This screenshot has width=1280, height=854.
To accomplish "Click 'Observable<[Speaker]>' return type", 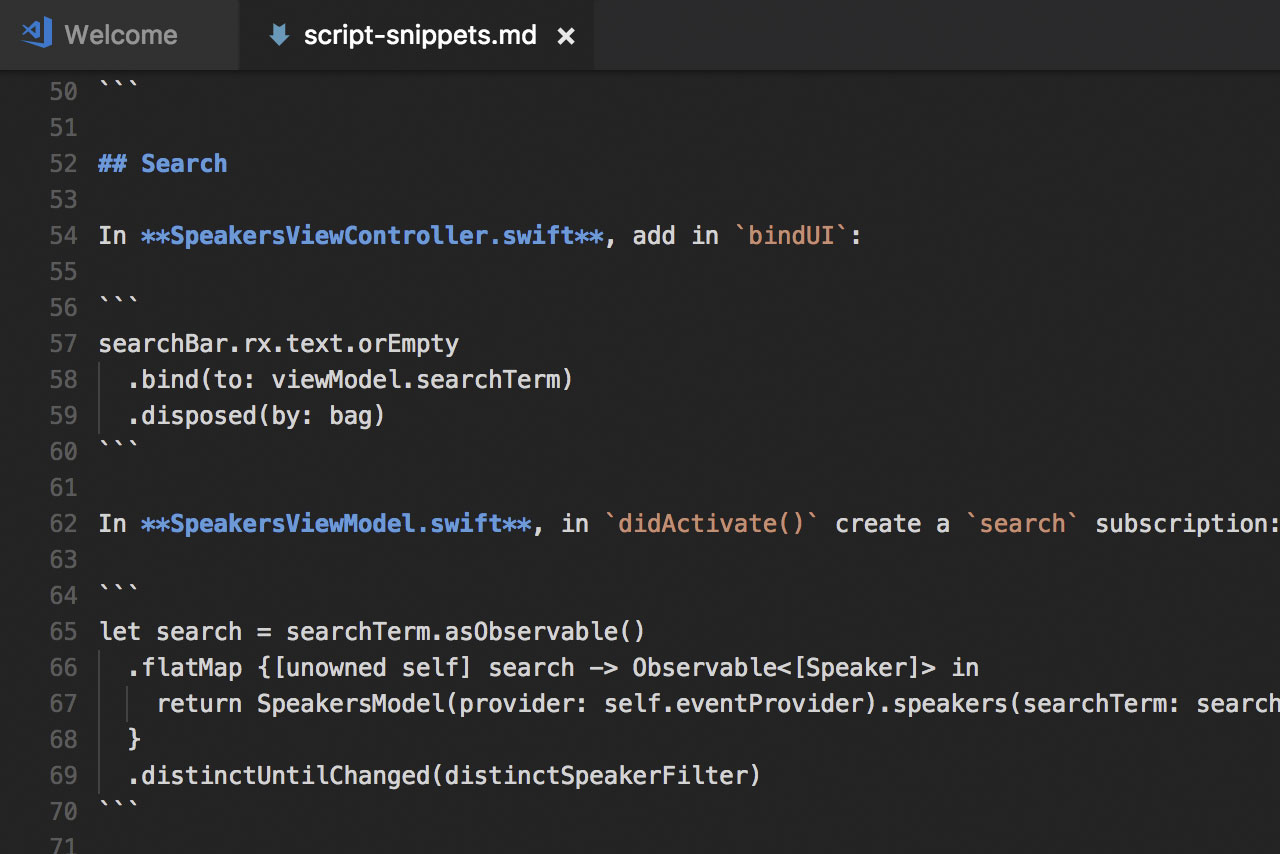I will point(784,667).
